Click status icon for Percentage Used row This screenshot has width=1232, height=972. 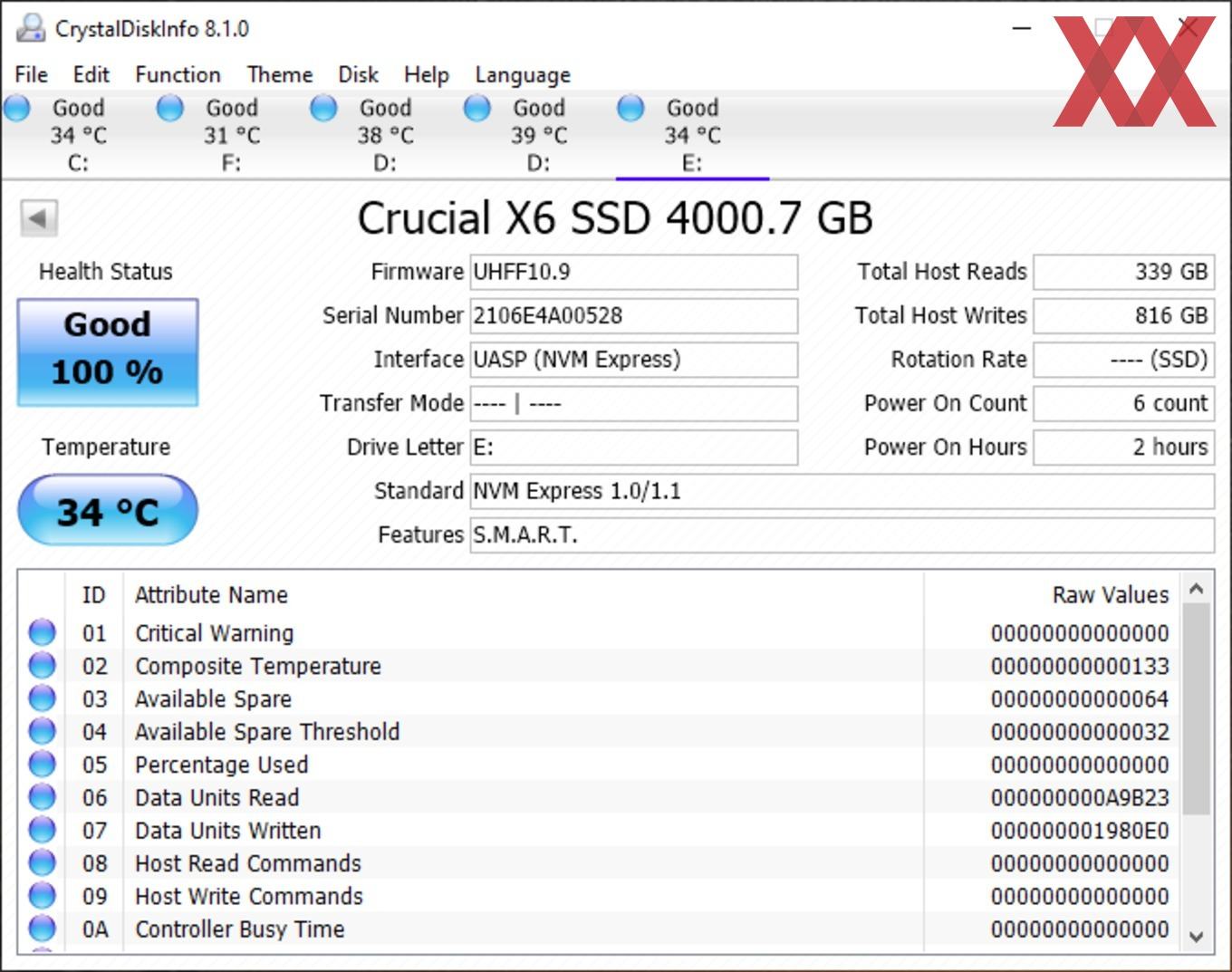[x=42, y=764]
